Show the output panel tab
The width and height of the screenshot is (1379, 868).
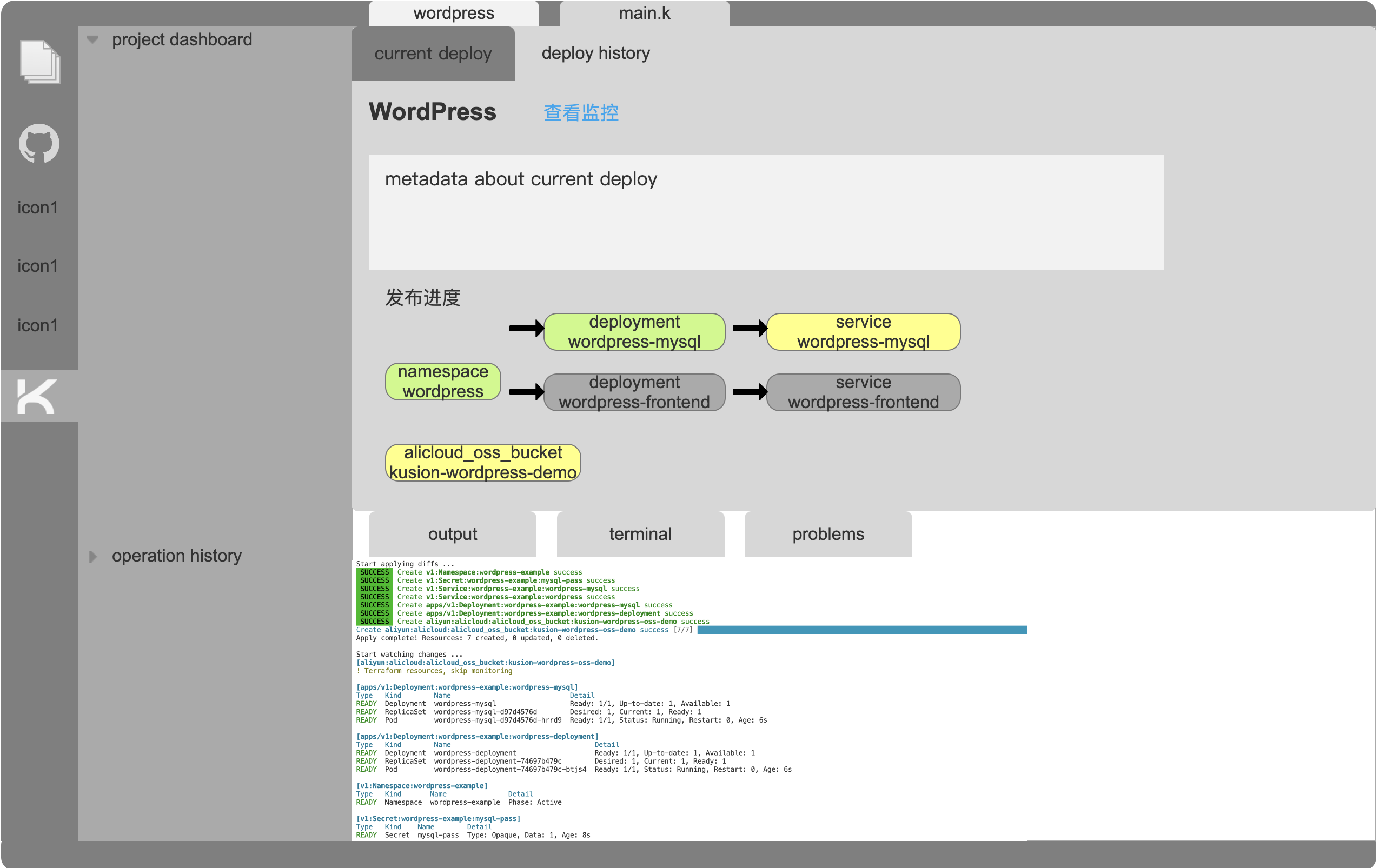click(453, 534)
